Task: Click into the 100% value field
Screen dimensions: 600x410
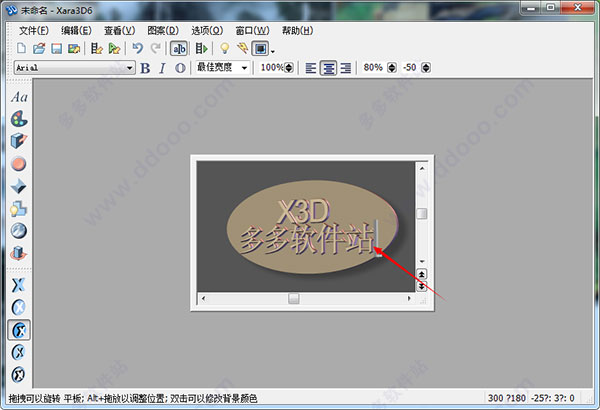Action: click(271, 68)
